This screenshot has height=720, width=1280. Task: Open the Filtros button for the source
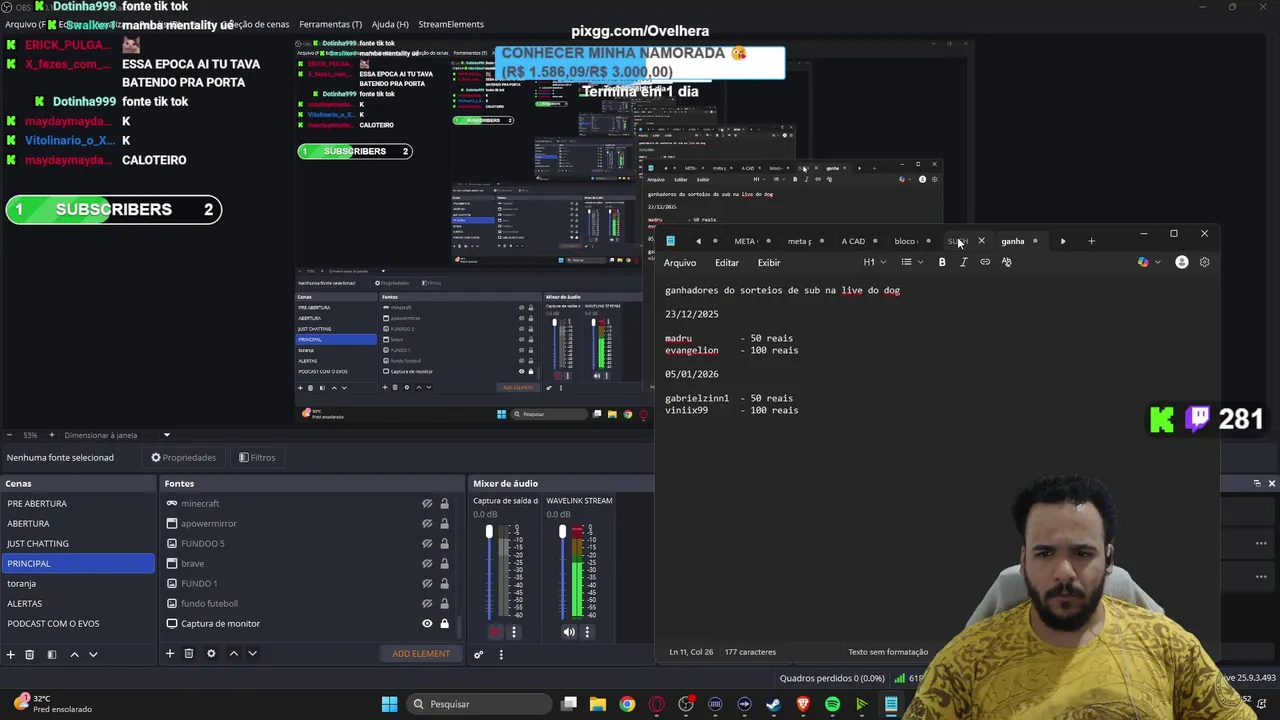point(257,458)
